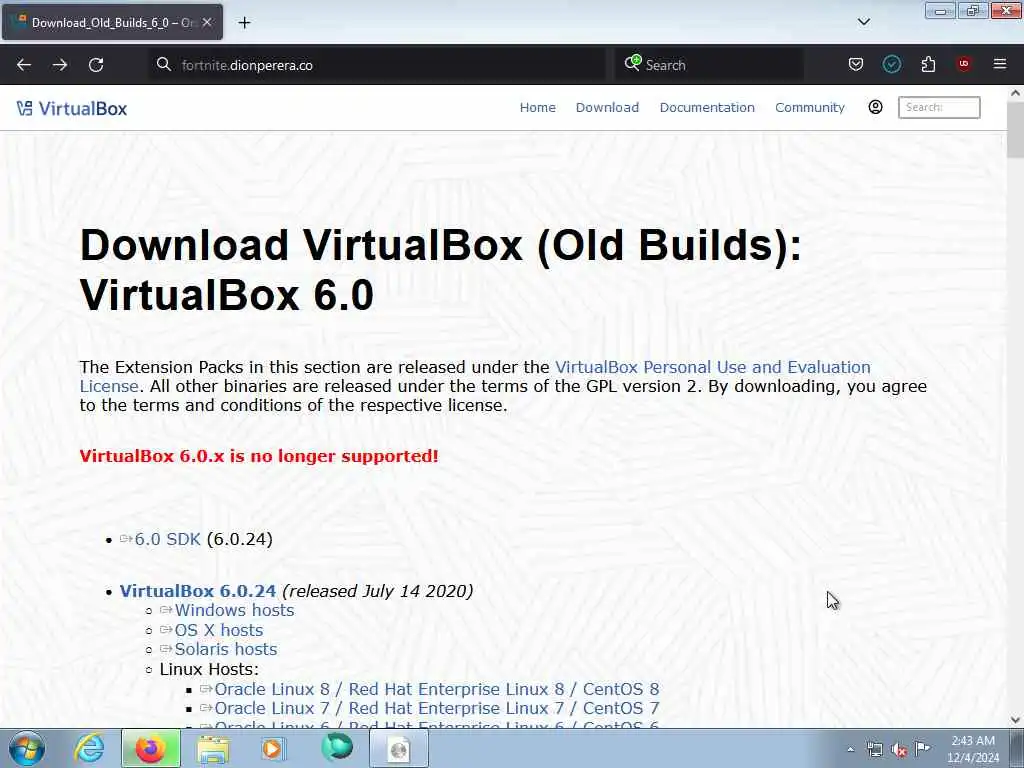1024x768 pixels.
Task: Open the Documentation navigation link
Action: tap(707, 107)
